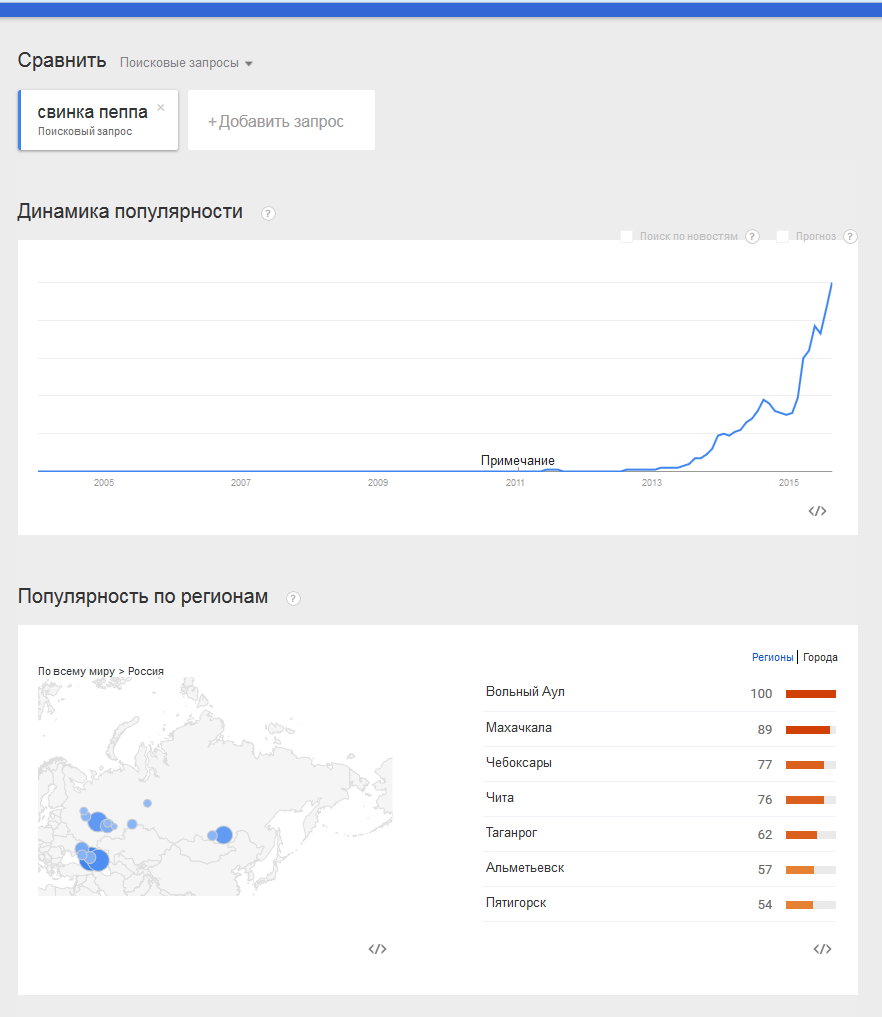882x1017 pixels.
Task: Click the help icon beside Динамика популярности
Action: tap(268, 213)
